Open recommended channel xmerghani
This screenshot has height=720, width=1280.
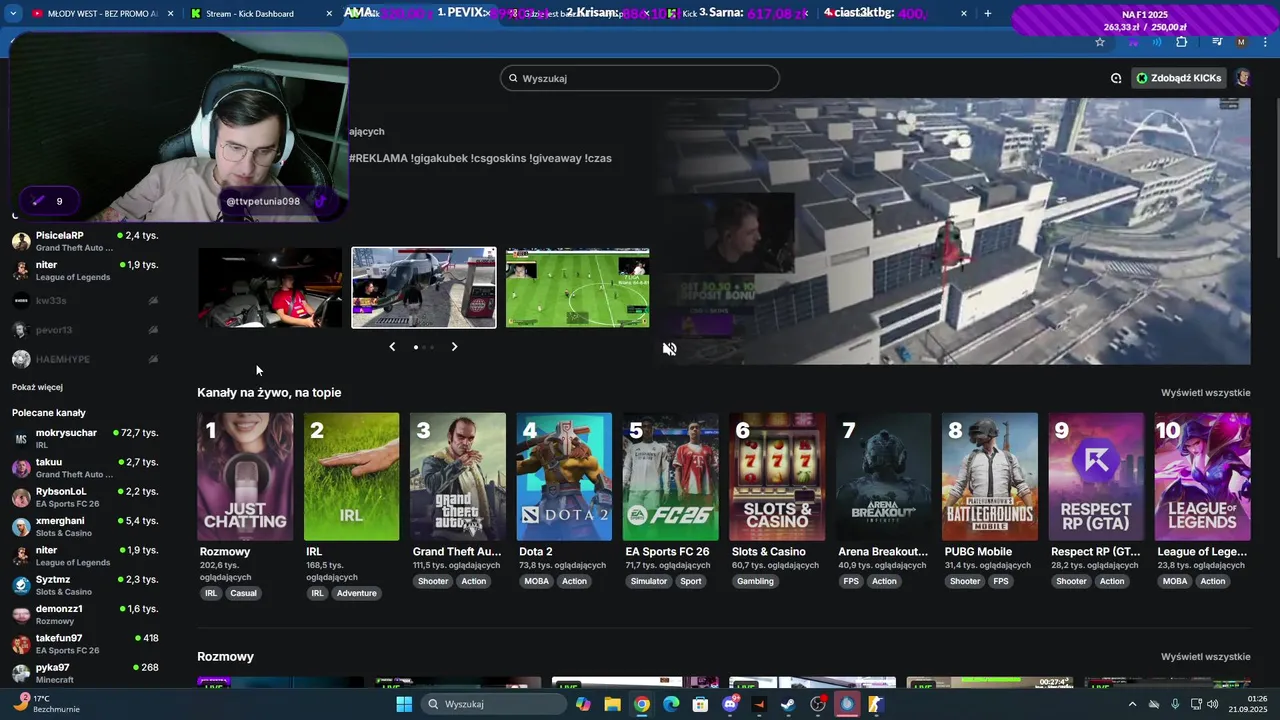85,527
